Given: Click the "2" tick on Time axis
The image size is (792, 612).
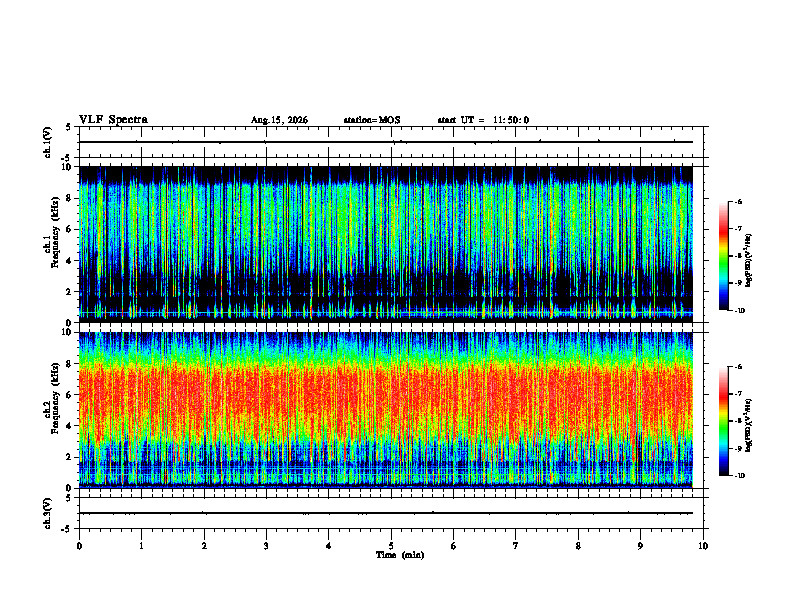Looking at the screenshot, I should [204, 546].
